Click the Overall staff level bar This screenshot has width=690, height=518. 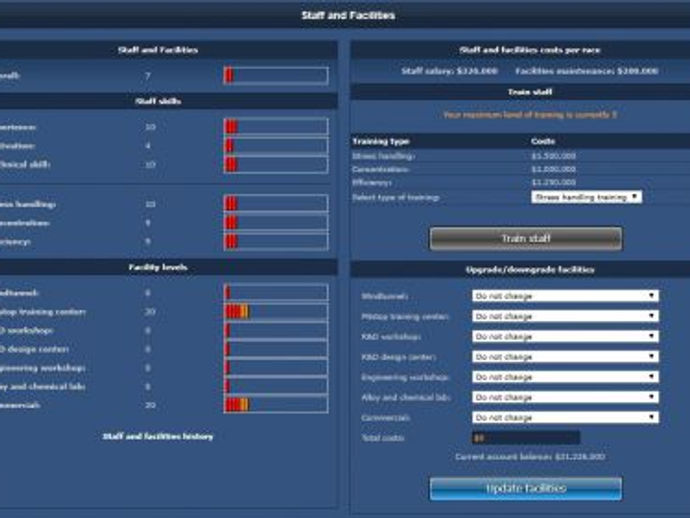[x=276, y=76]
